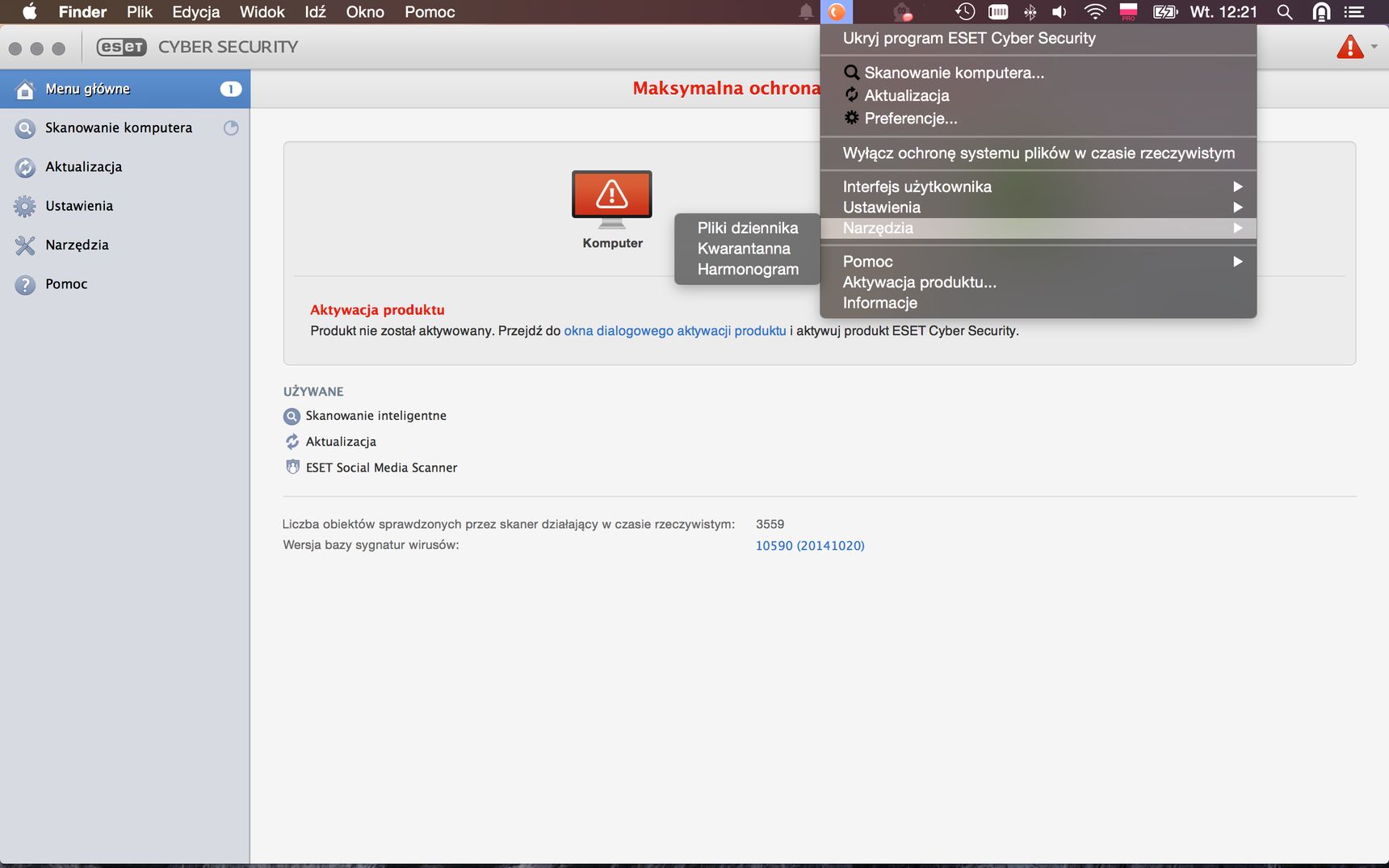Viewport: 1389px width, 868px height.
Task: Click the Skanowanie komputera sidebar magnifier icon
Action: point(26,128)
